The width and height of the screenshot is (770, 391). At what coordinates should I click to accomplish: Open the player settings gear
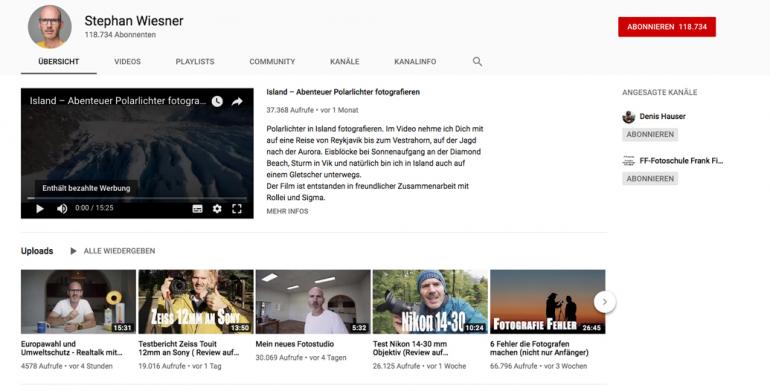point(217,209)
